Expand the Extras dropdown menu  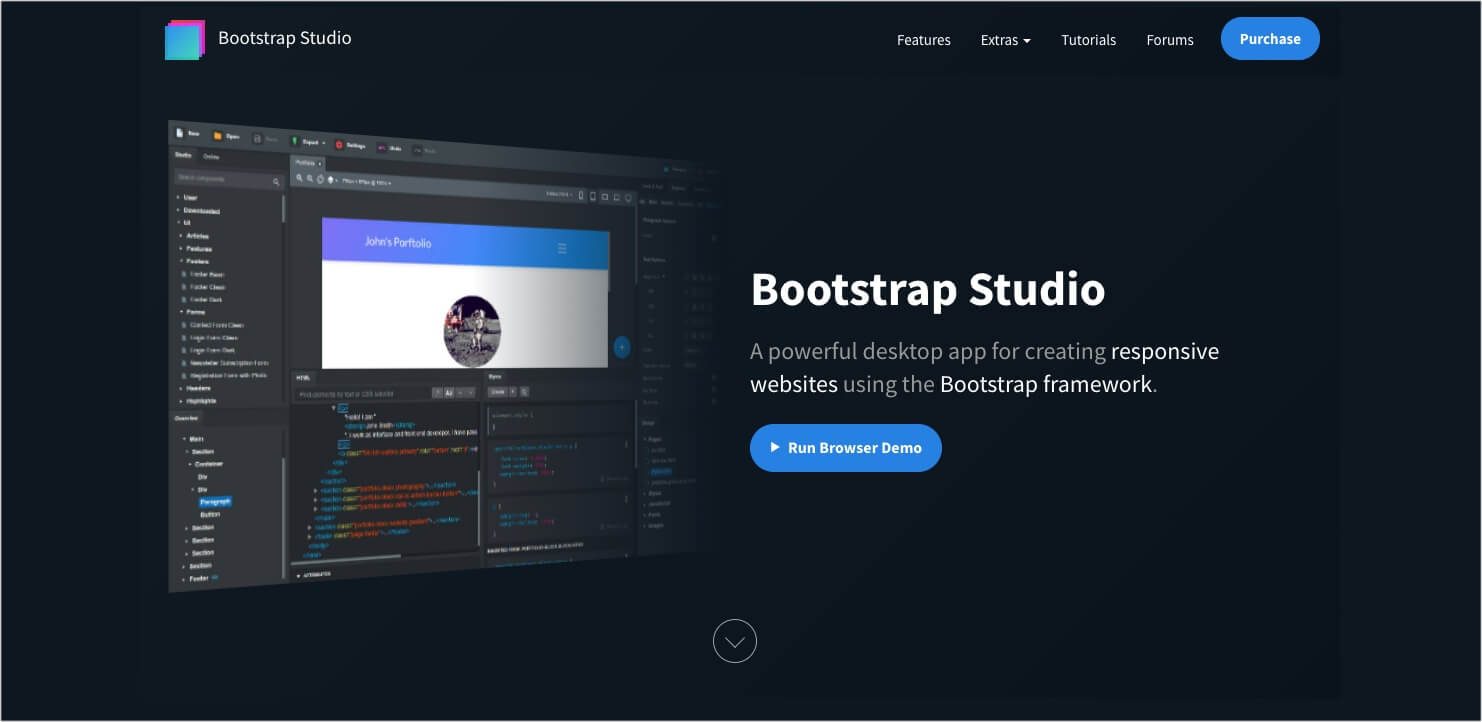[1006, 40]
